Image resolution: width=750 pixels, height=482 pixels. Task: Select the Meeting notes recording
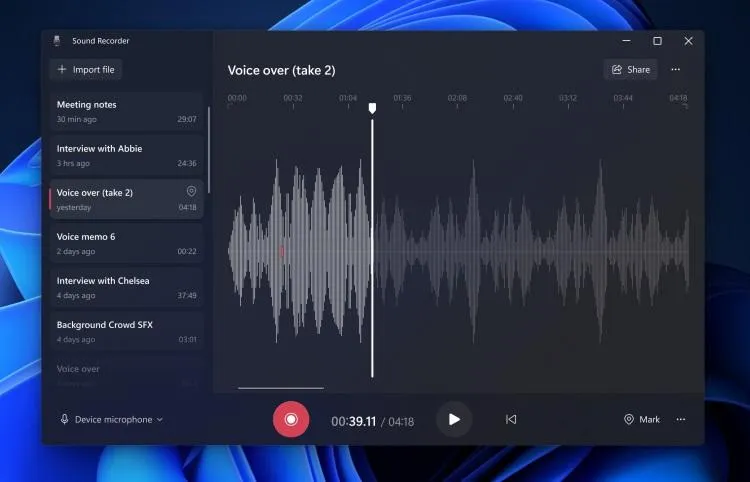[126, 111]
